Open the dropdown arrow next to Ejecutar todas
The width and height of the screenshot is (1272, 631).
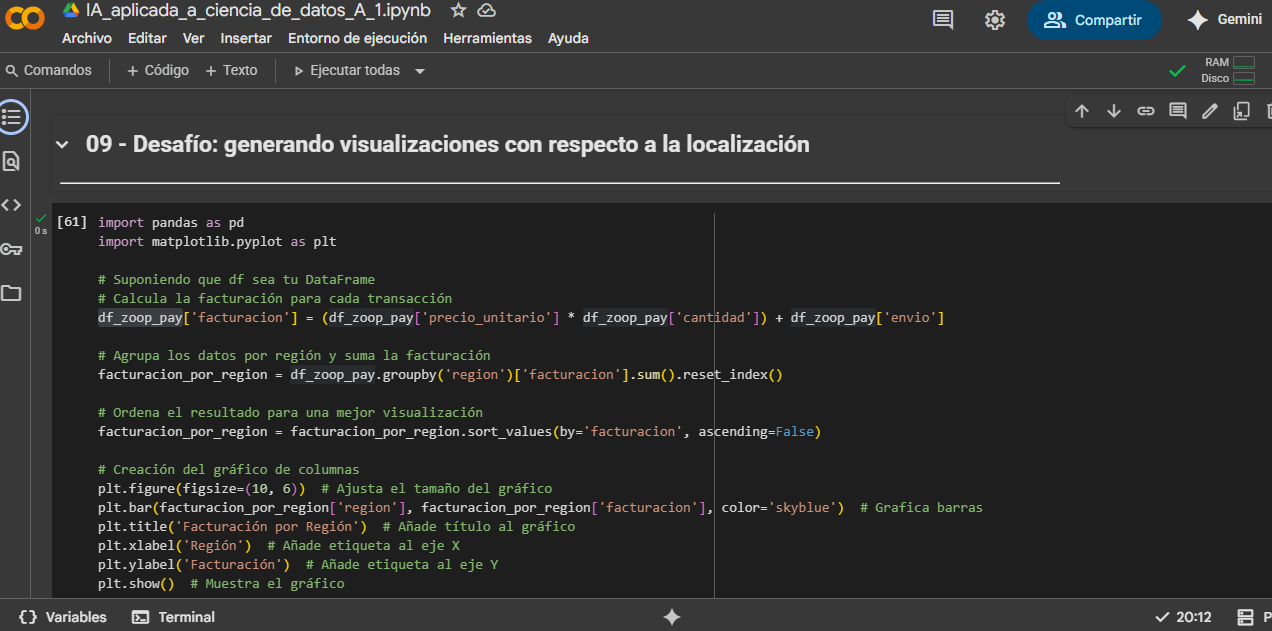420,71
